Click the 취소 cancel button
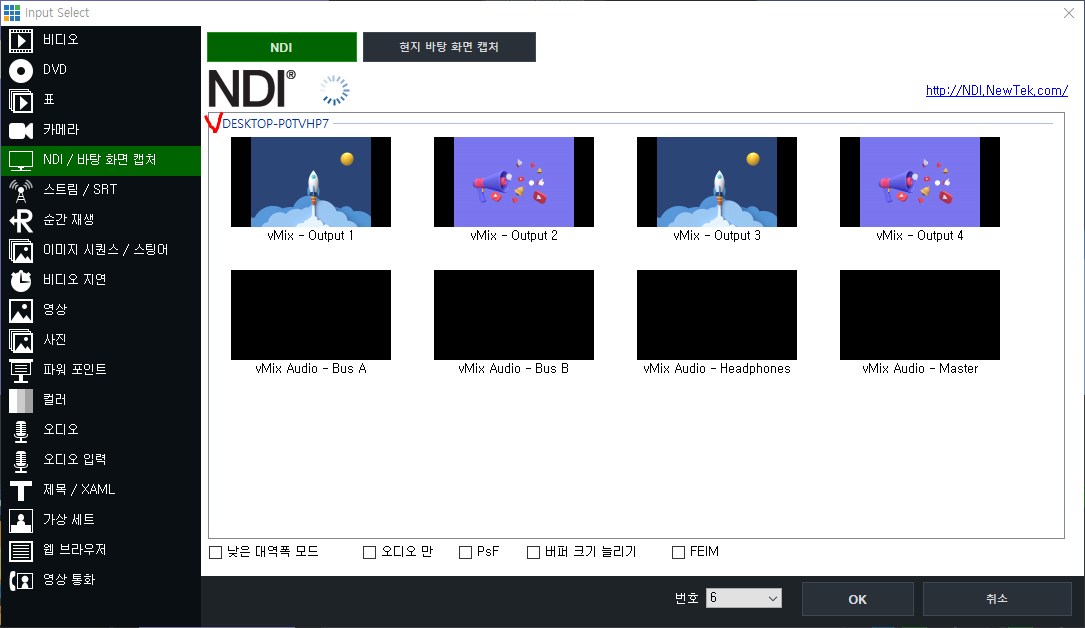The height and width of the screenshot is (628, 1085). [997, 599]
